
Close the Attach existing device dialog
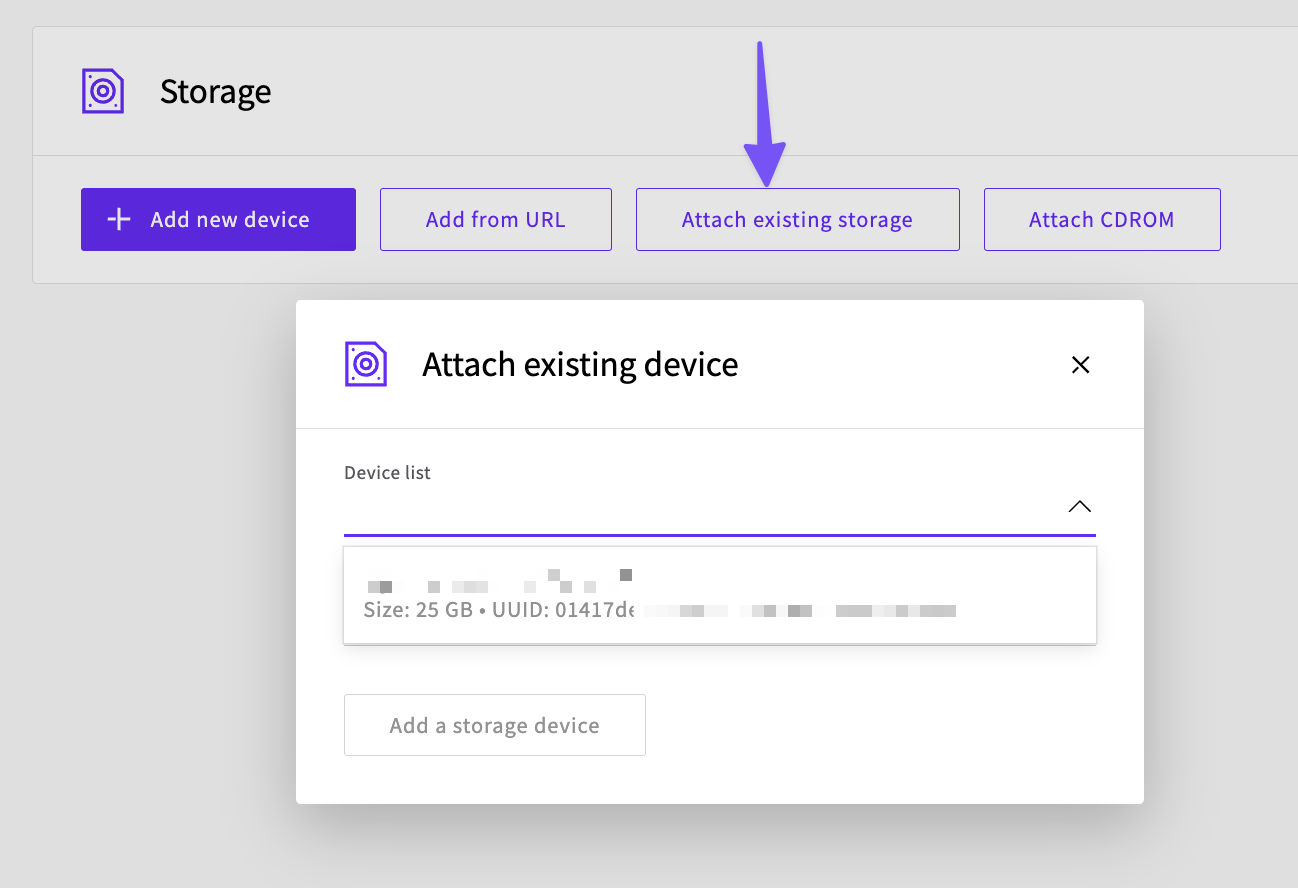(1080, 365)
